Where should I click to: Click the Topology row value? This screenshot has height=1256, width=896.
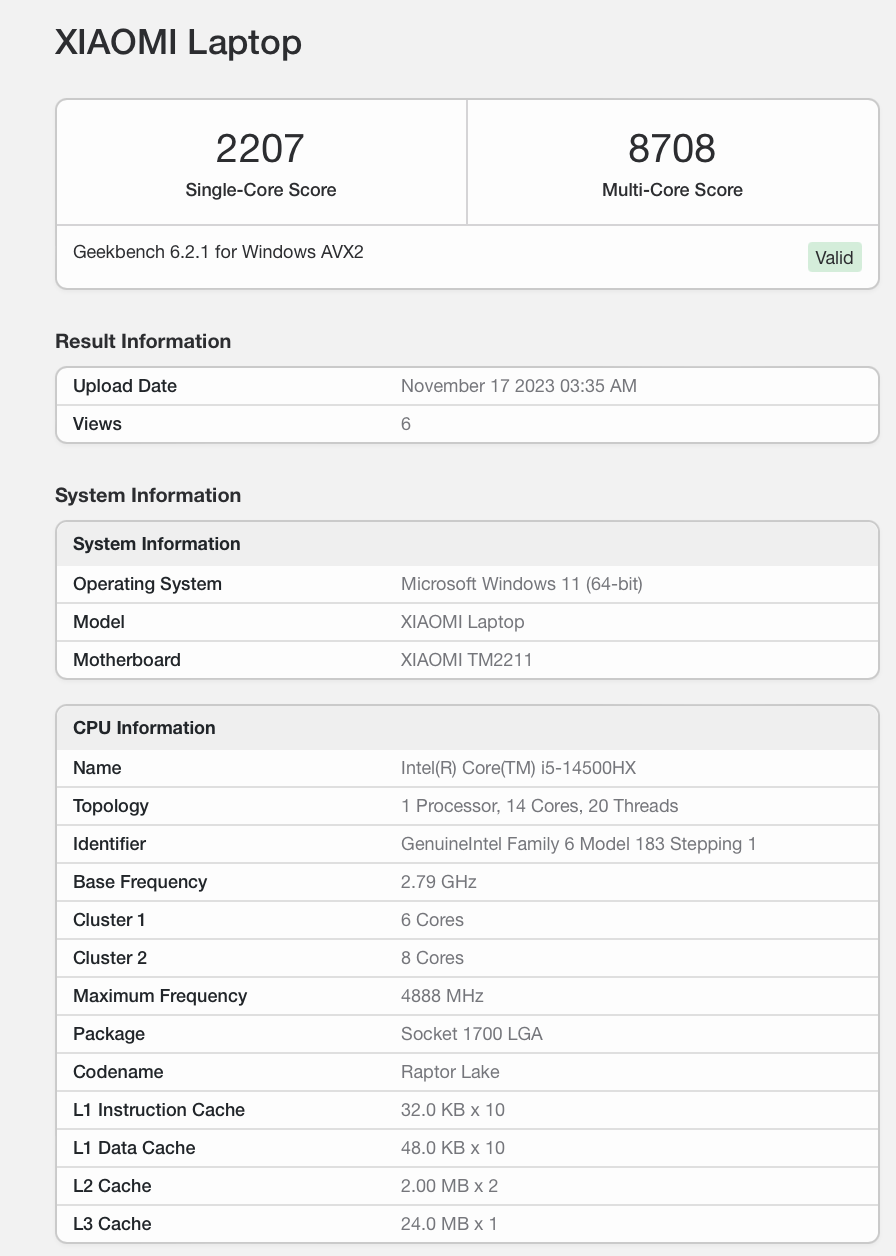click(x=539, y=806)
